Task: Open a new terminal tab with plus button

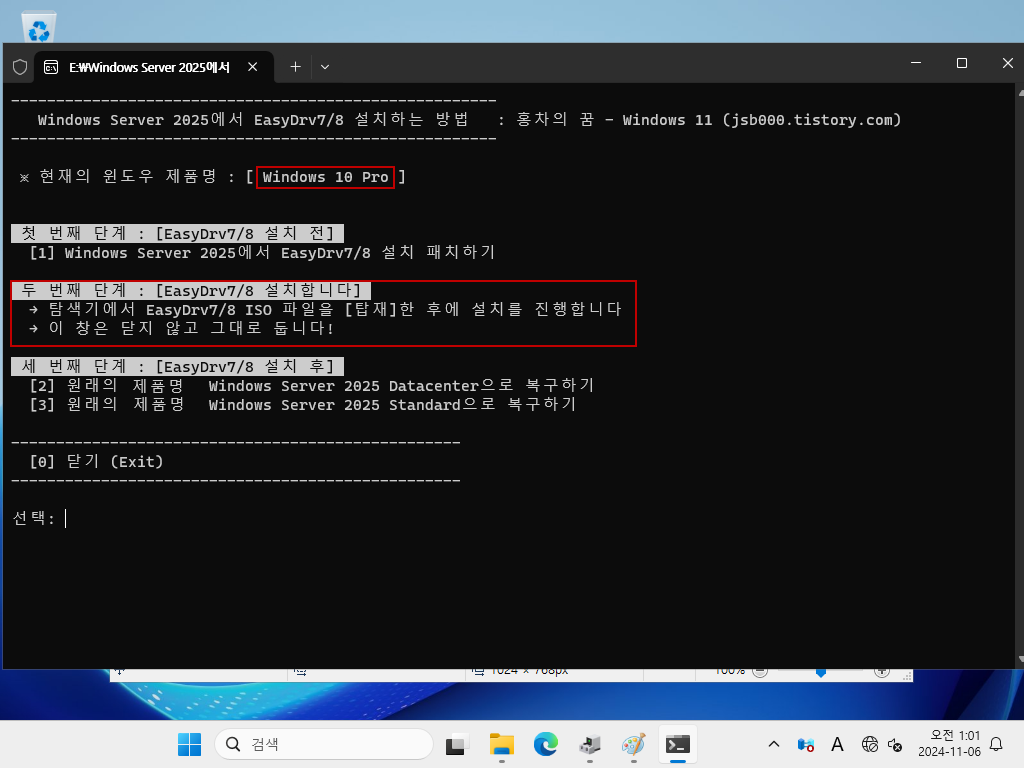Action: tap(295, 67)
